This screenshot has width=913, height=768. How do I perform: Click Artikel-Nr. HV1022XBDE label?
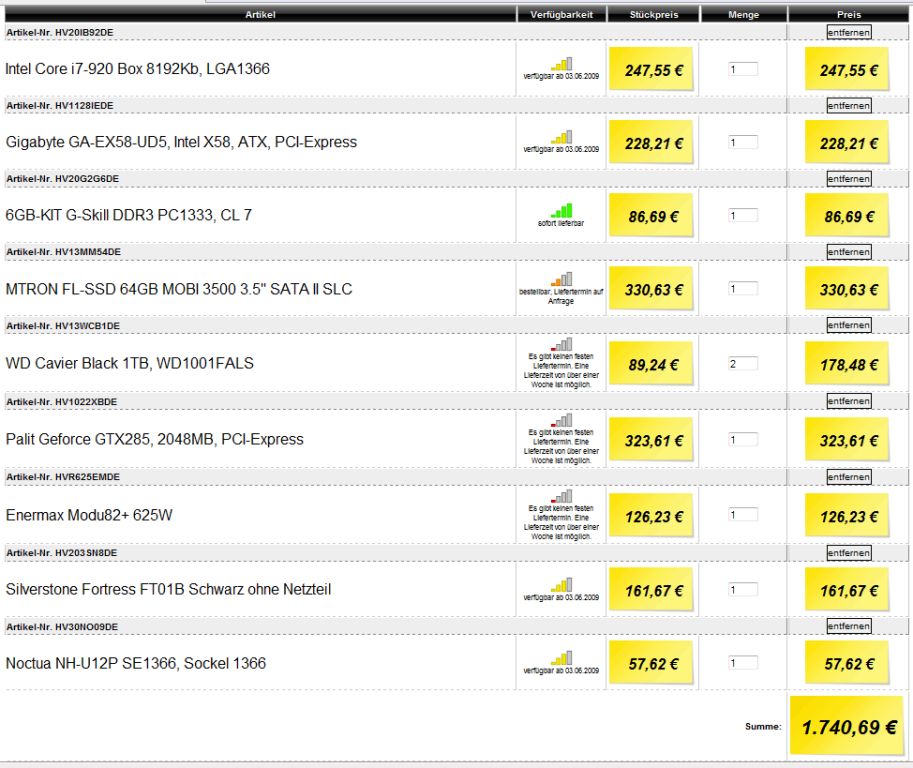[61, 402]
